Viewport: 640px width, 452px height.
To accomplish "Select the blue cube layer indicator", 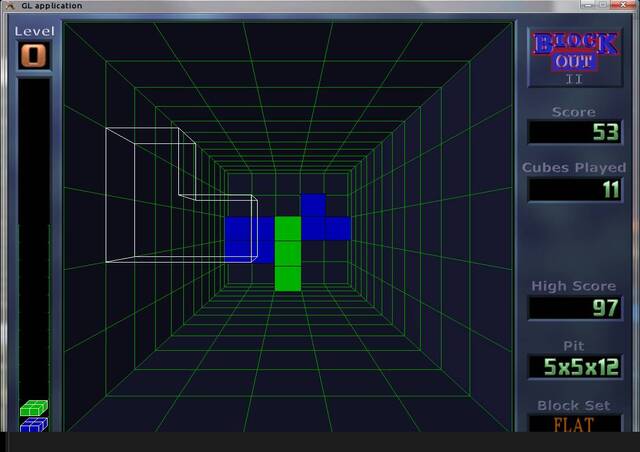I will [x=34, y=425].
